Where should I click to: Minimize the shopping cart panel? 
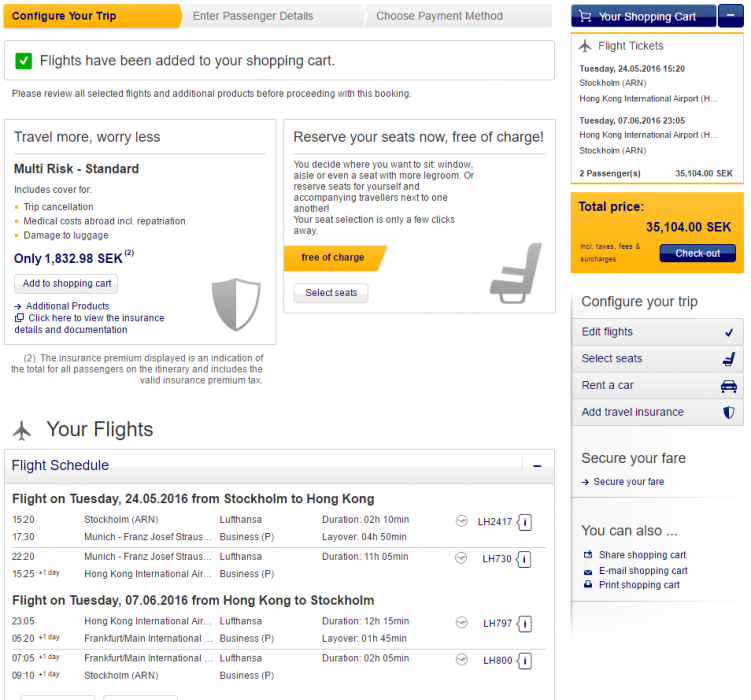[730, 16]
